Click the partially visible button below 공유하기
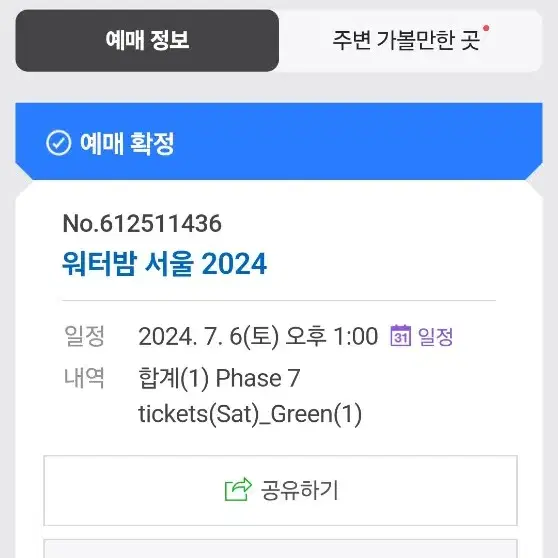Viewport: 558px width, 558px height. 280,549
